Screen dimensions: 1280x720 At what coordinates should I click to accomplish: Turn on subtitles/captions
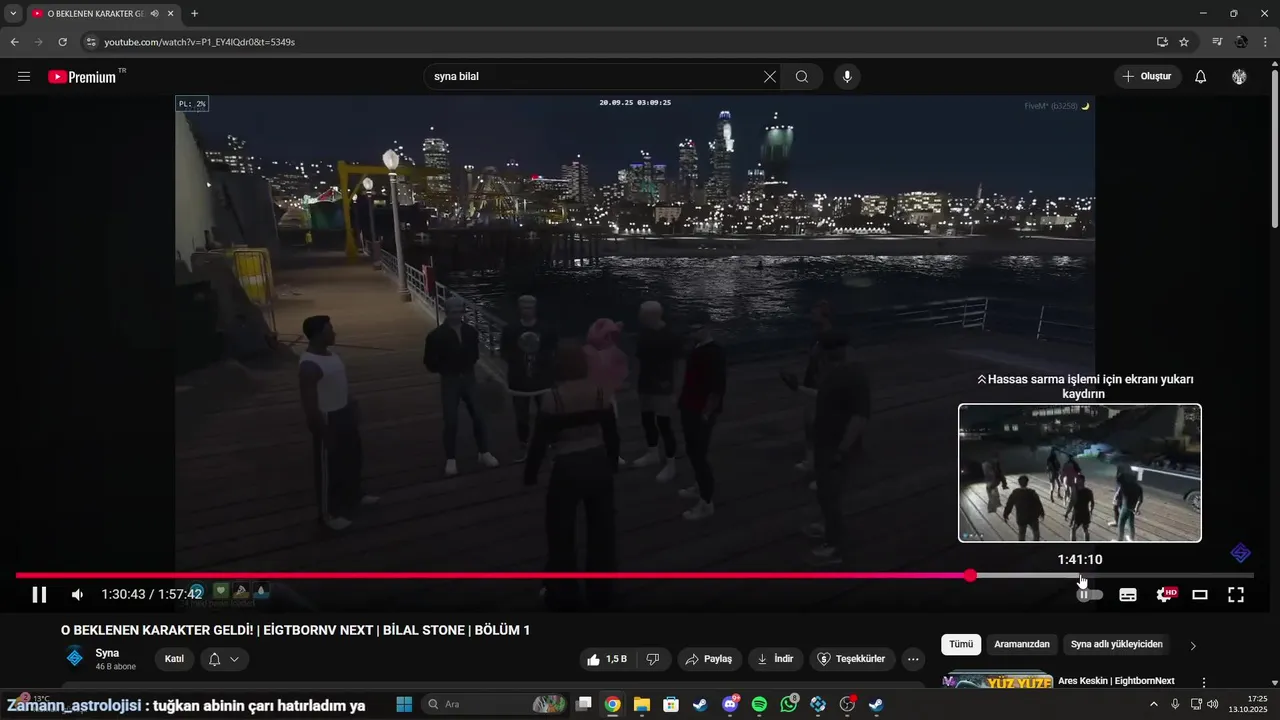[1128, 595]
